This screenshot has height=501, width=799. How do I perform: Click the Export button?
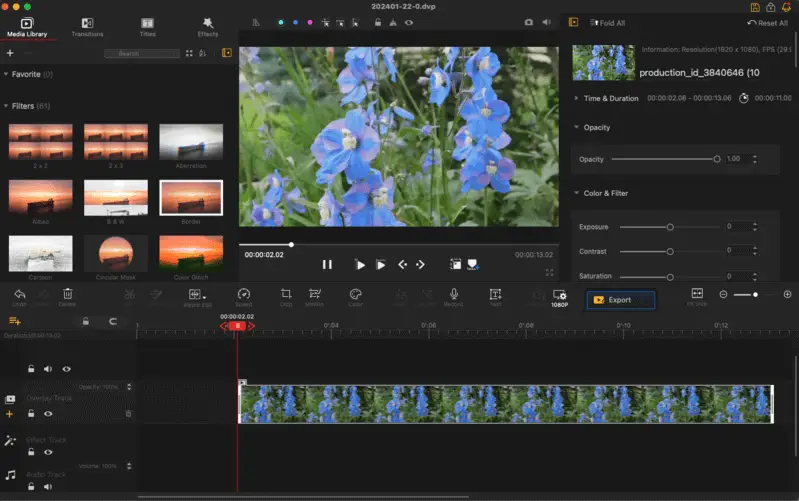620,300
